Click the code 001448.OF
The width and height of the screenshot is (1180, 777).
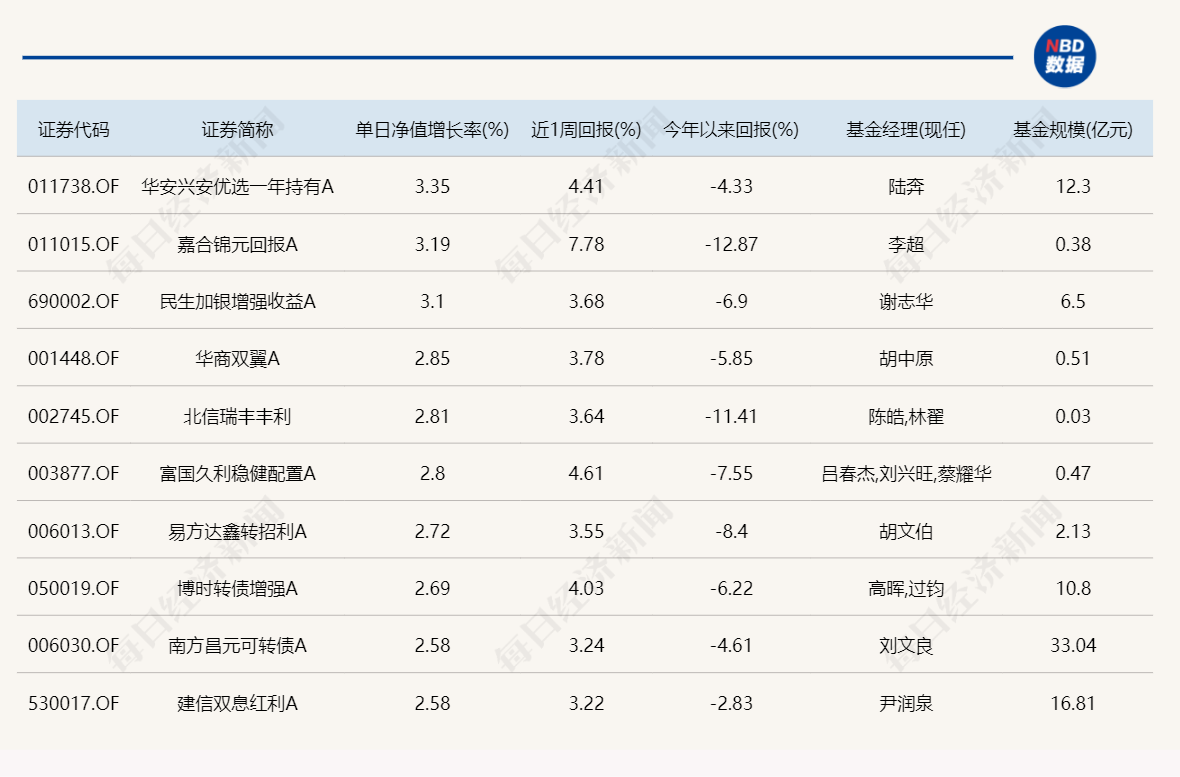74,358
